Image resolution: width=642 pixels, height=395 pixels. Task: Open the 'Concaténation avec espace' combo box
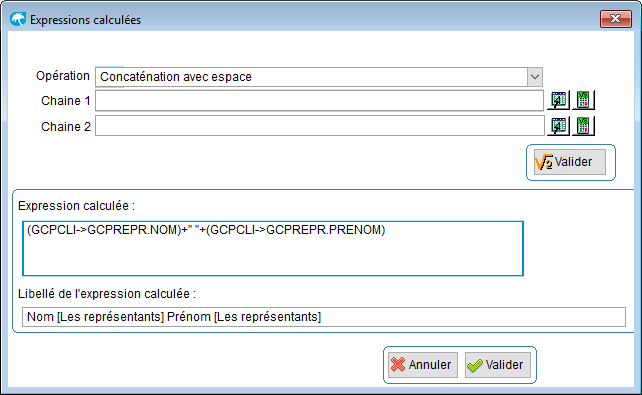pos(319,77)
